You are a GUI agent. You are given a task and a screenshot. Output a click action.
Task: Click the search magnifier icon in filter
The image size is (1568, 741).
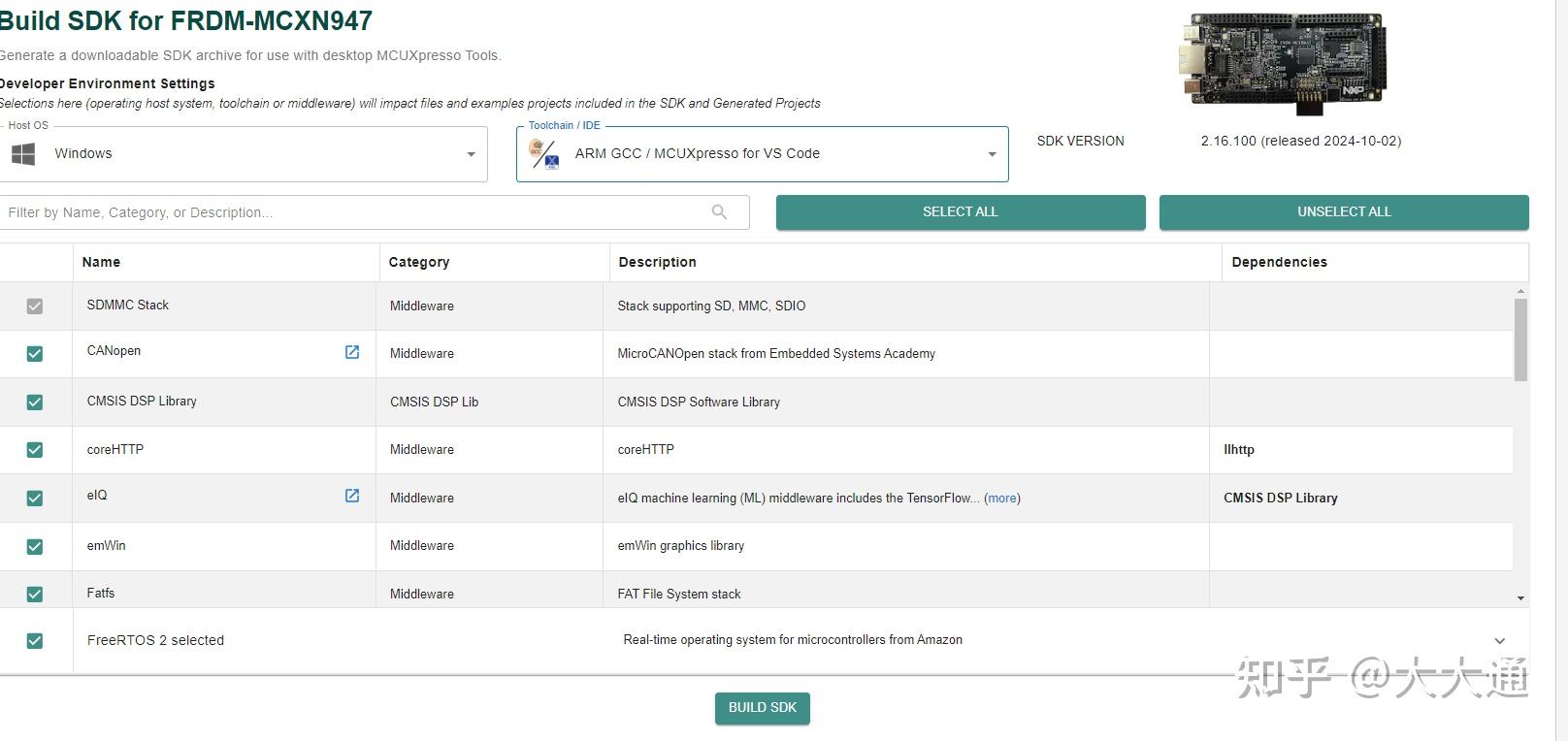(719, 212)
